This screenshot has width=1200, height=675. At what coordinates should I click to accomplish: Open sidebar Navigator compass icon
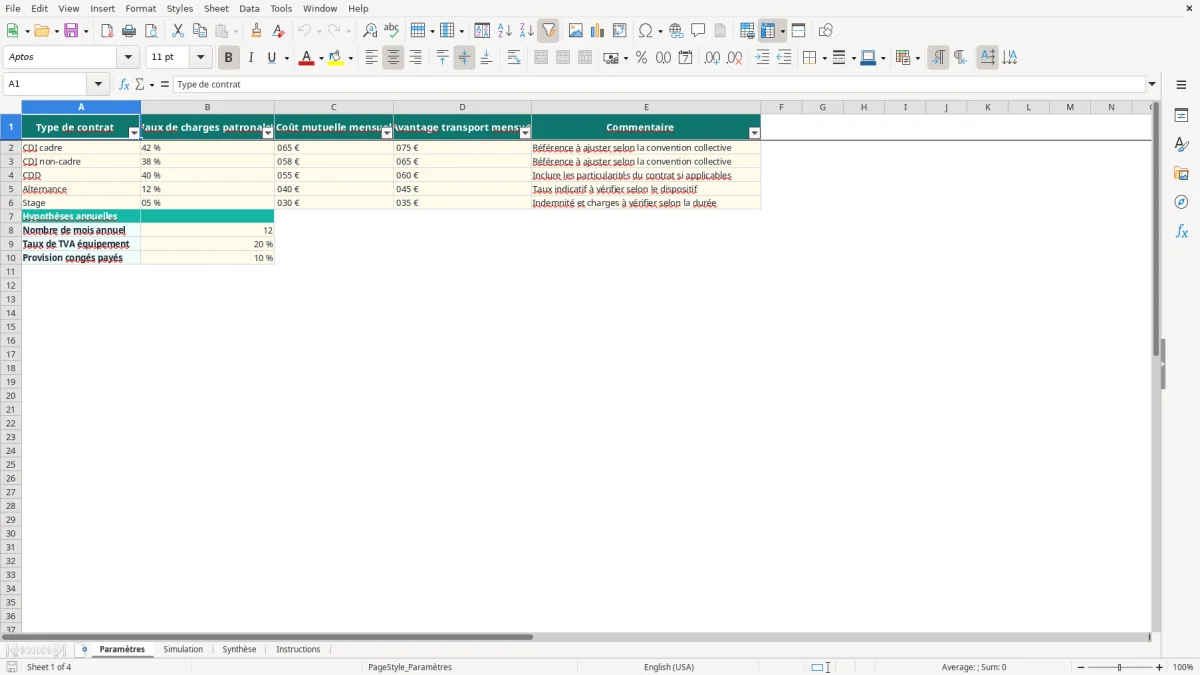(x=1181, y=202)
